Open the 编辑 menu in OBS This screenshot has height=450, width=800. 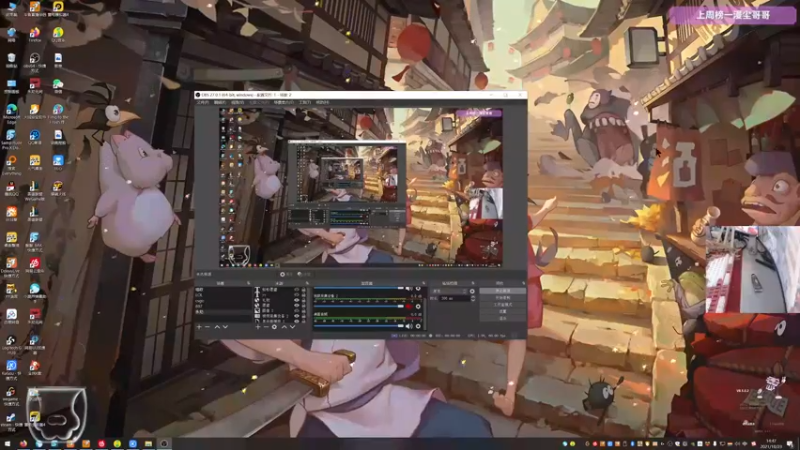coord(220,102)
